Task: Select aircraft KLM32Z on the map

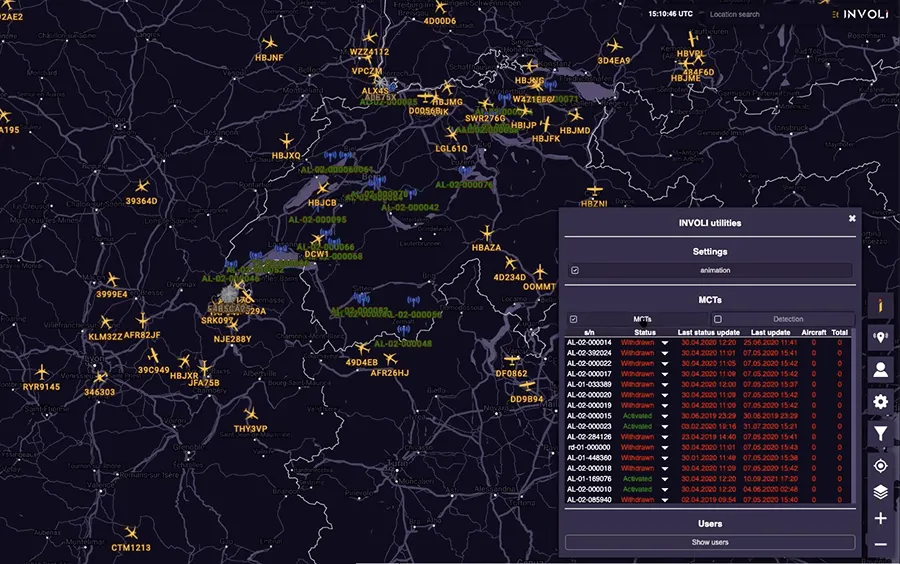Action: pos(106,322)
